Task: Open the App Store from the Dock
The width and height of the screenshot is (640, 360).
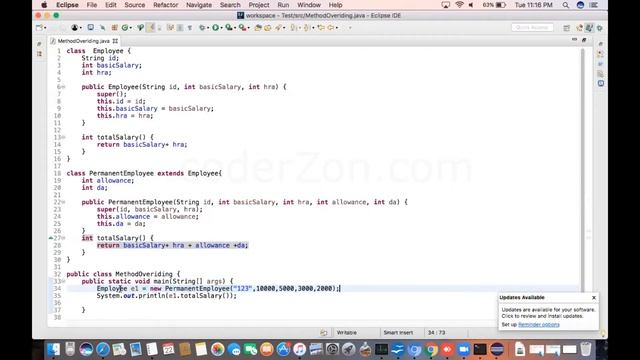Action: point(283,349)
